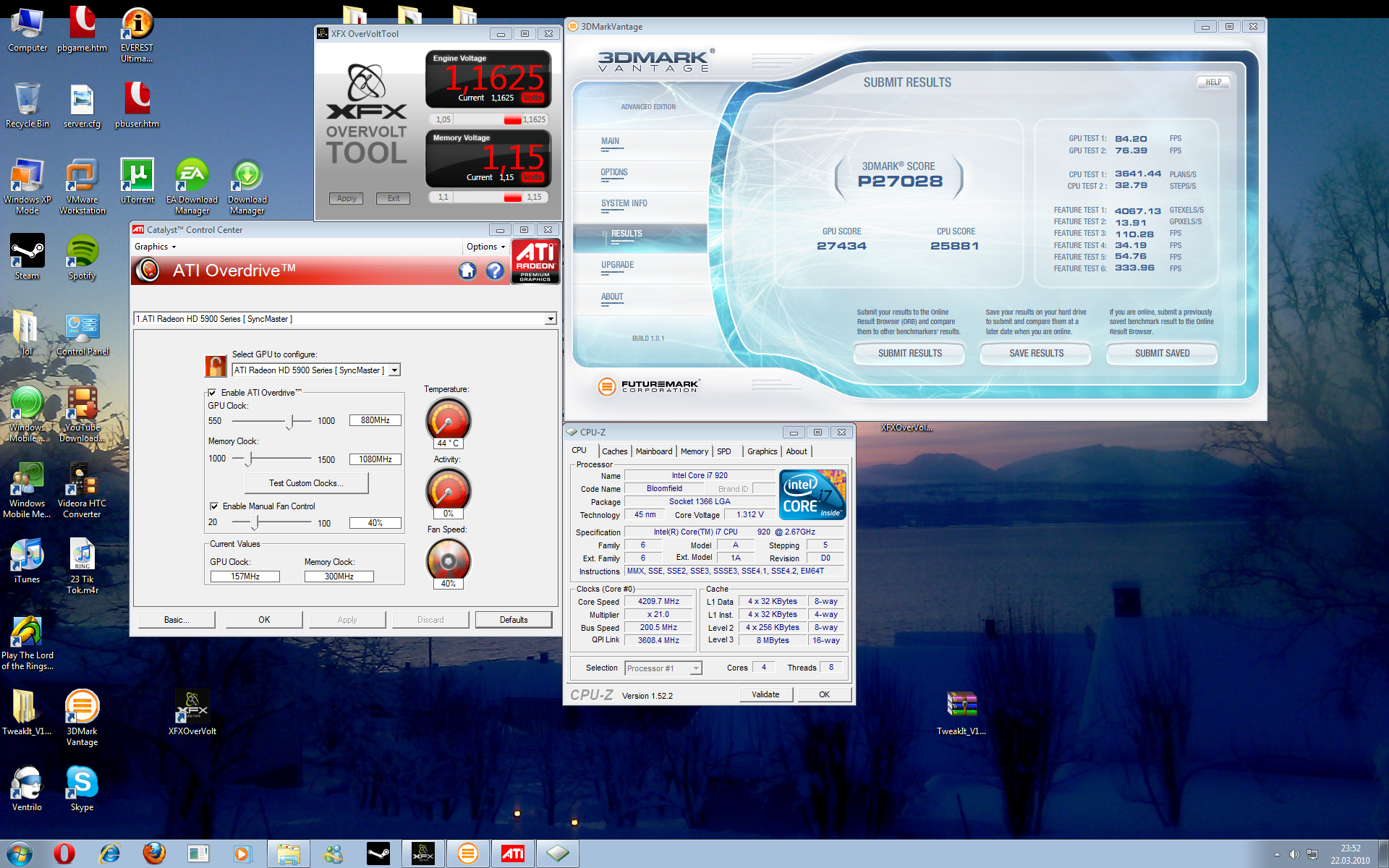Screen dimensions: 1389x868
Task: Launch the Spotify desktop icon
Action: (x=82, y=257)
